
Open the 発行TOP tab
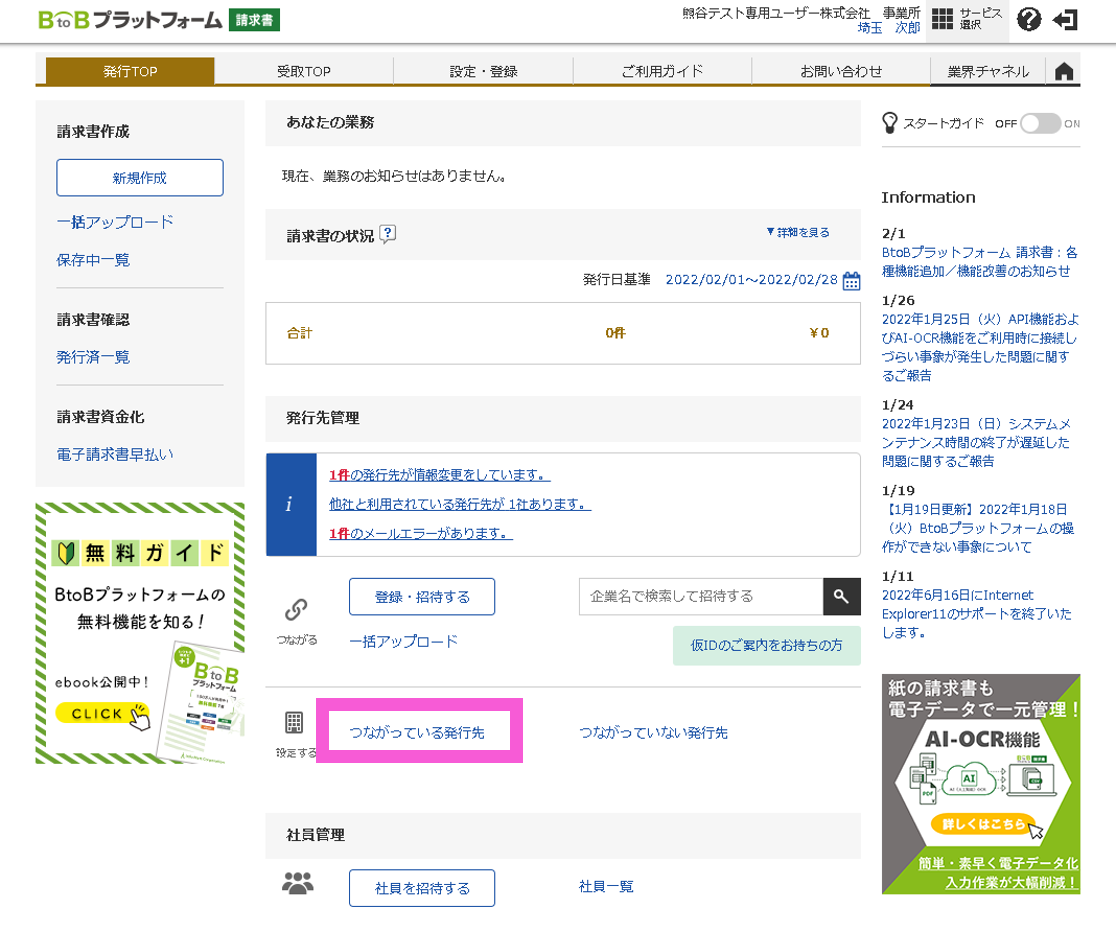[130, 71]
